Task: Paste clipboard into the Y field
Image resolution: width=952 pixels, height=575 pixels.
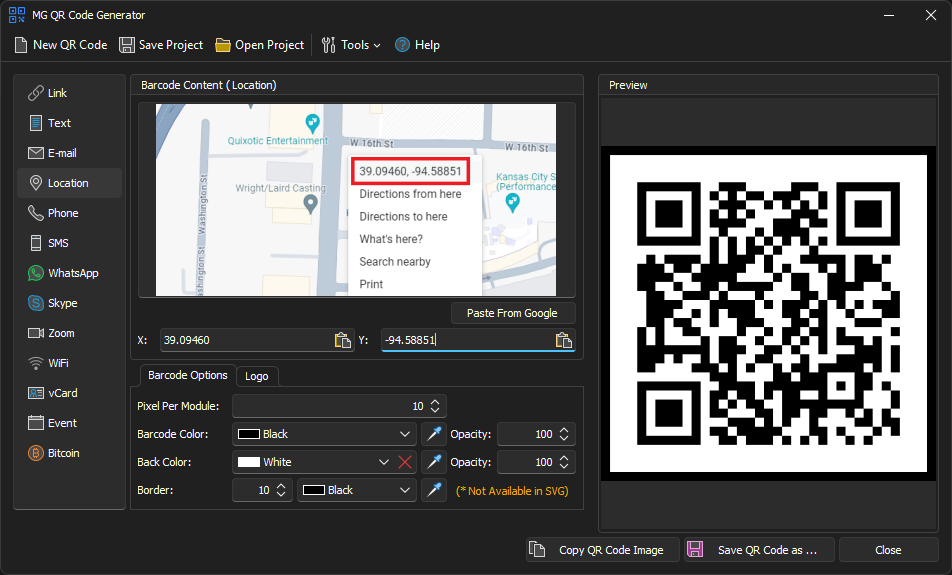Action: pyautogui.click(x=563, y=340)
